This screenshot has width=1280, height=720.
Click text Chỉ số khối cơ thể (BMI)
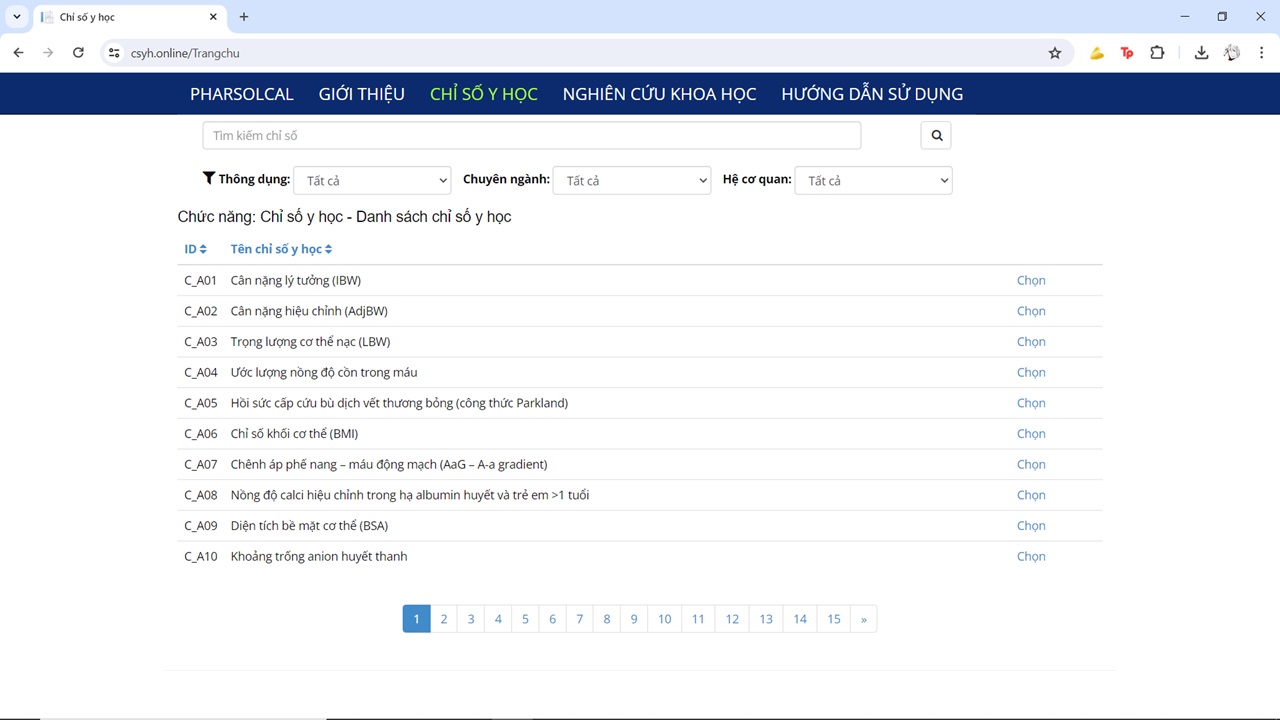click(294, 434)
